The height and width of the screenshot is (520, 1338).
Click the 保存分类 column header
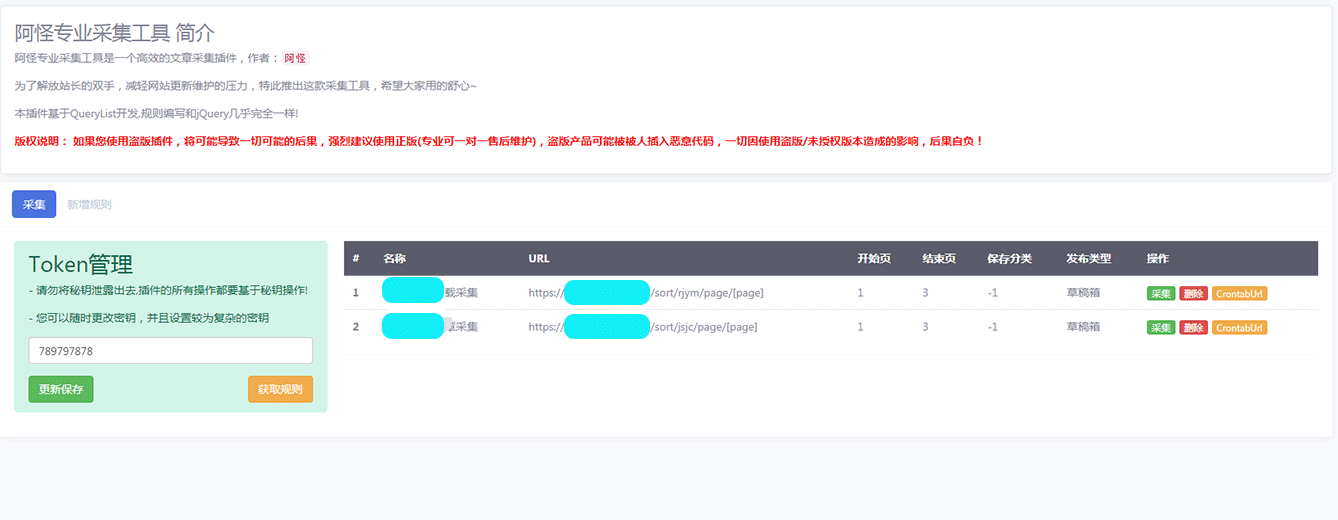pyautogui.click(x=1009, y=258)
